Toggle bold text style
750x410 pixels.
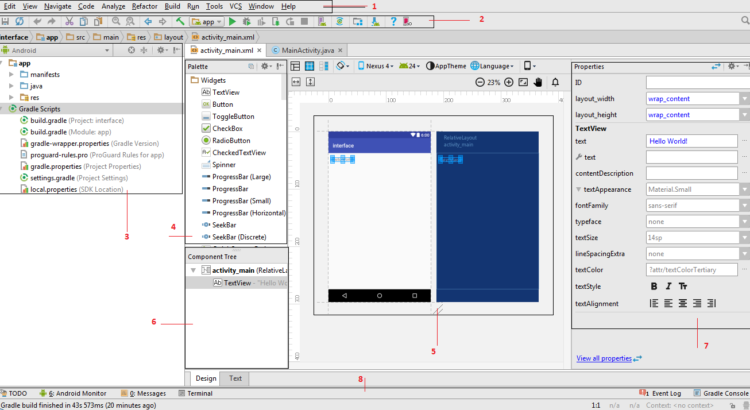pos(654,287)
